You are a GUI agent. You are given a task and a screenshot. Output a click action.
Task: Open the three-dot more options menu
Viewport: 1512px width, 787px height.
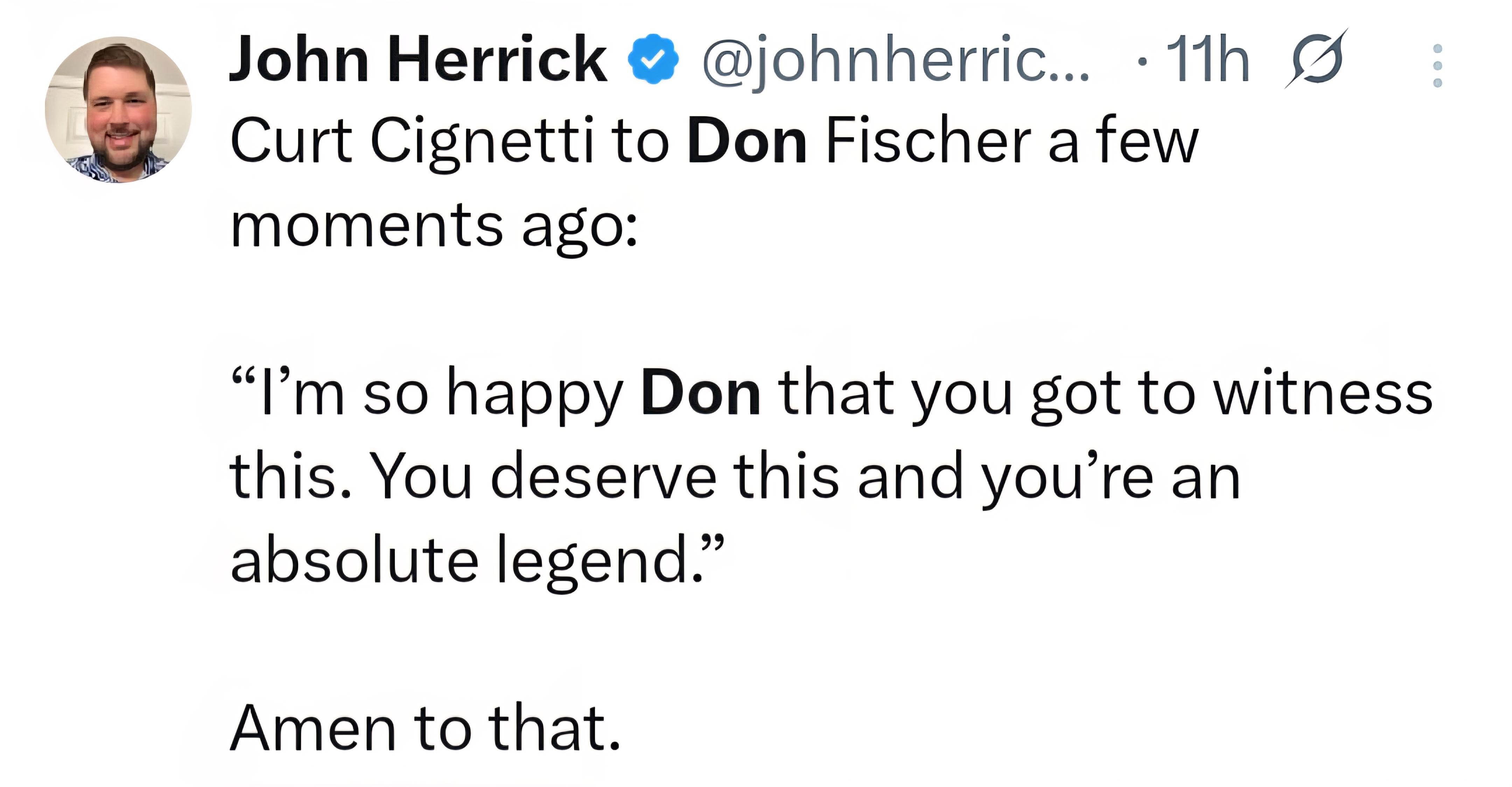1437,65
